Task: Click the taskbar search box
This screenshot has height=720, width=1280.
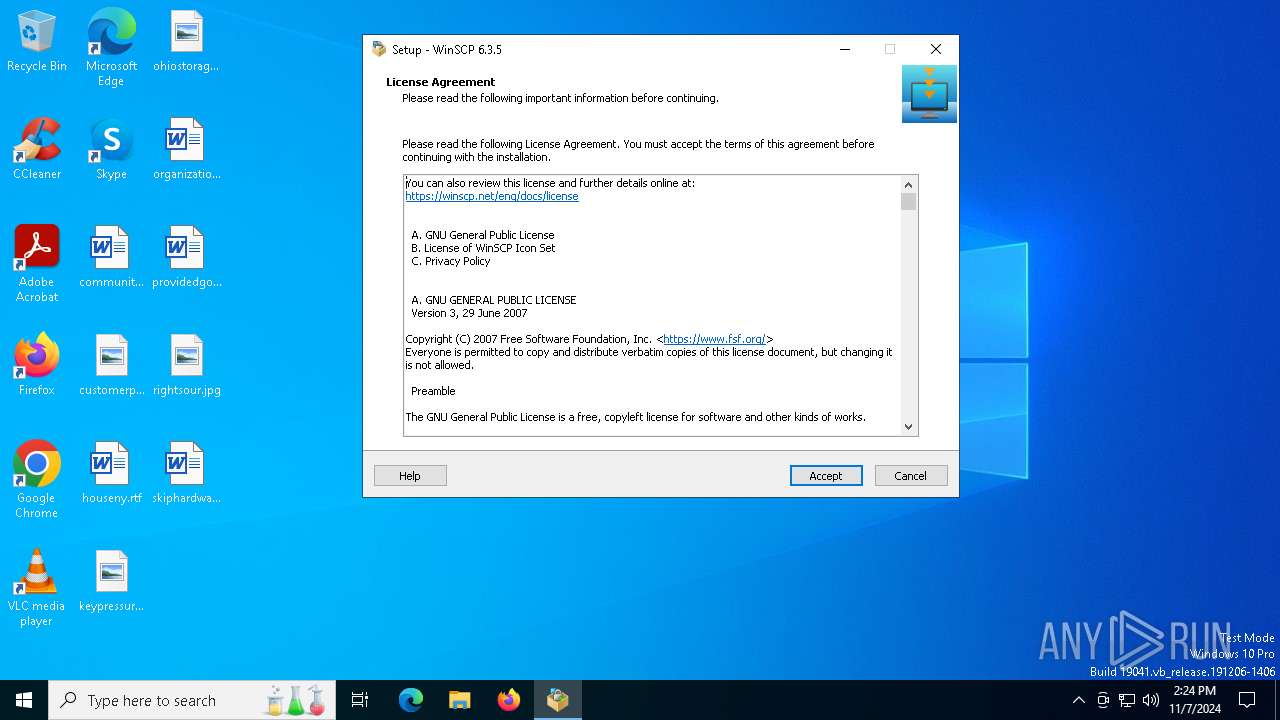Action: [193, 700]
